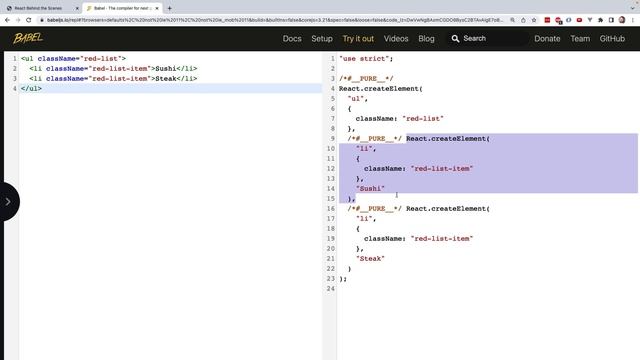640x360 pixels.
Task: Open the tab search chevron dropdown
Action: point(633,8)
